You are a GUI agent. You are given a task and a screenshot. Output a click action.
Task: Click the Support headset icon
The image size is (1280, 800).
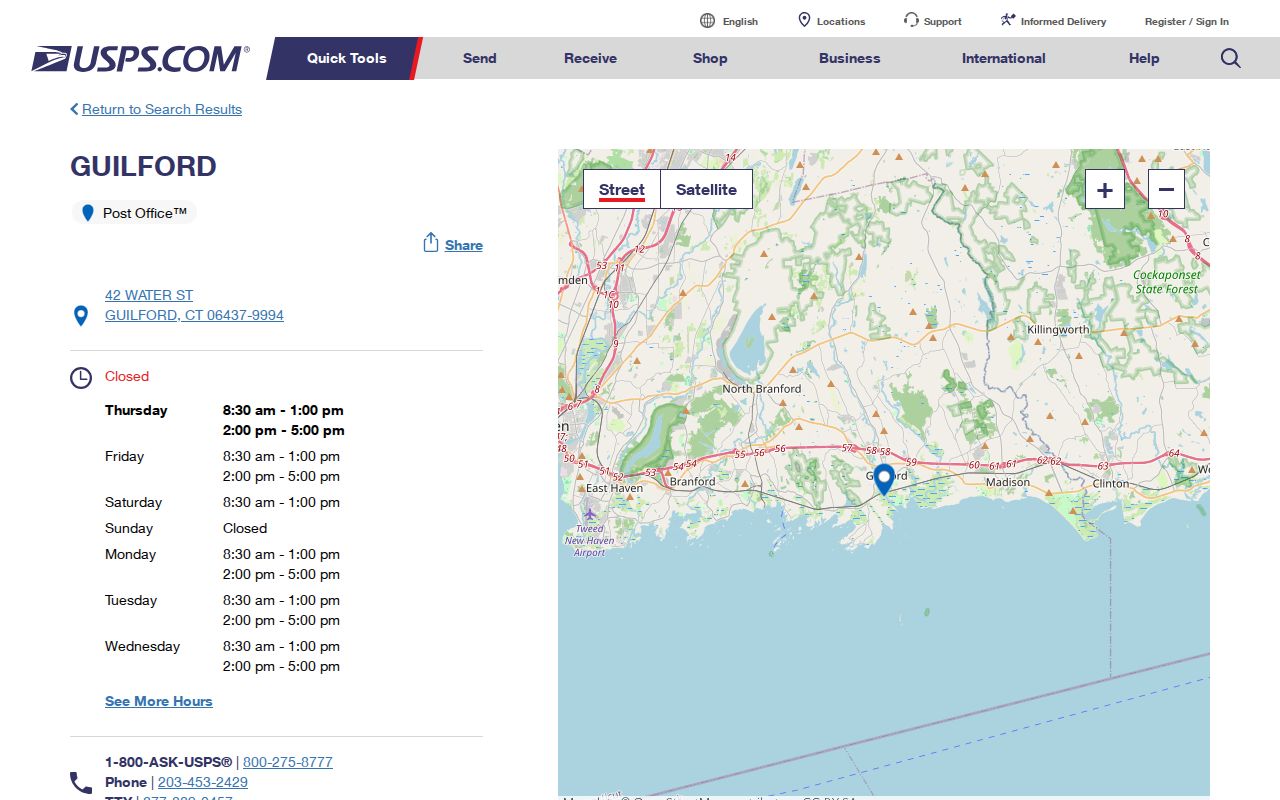(x=911, y=20)
